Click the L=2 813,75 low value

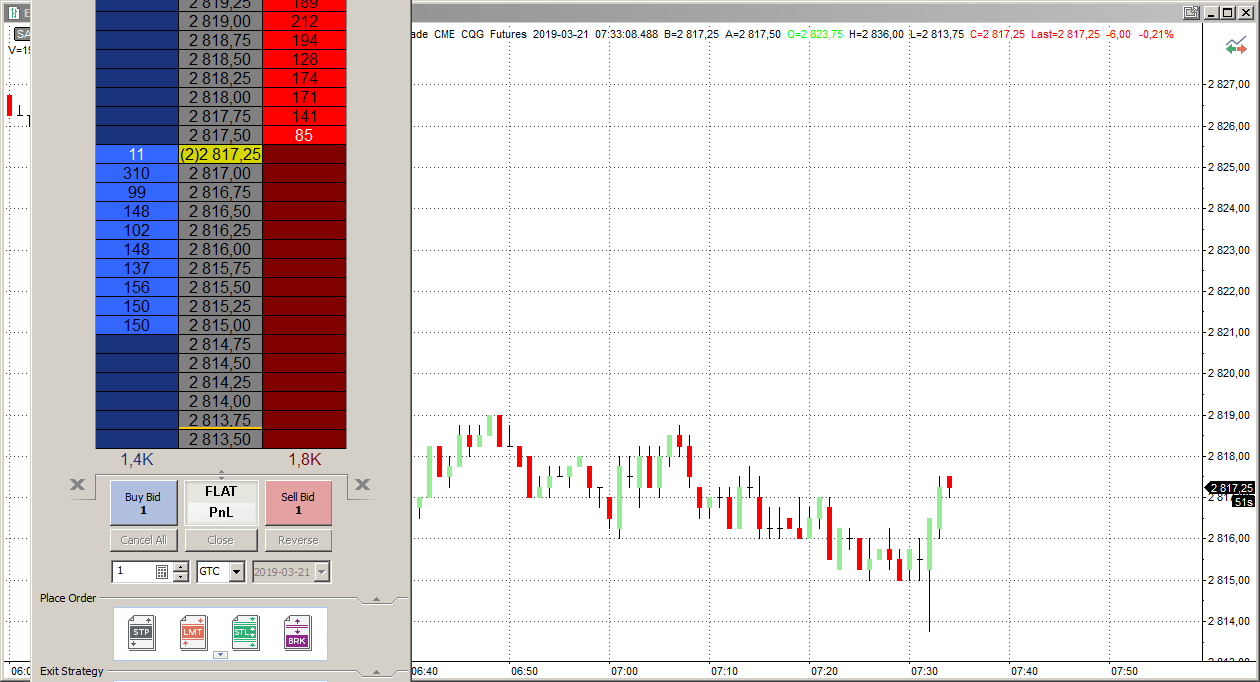click(x=937, y=34)
